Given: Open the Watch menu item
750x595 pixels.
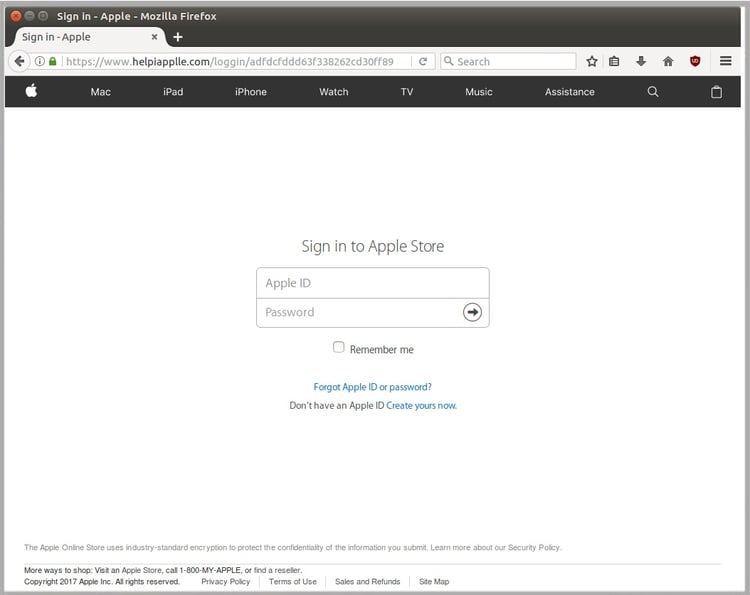Looking at the screenshot, I should [334, 92].
